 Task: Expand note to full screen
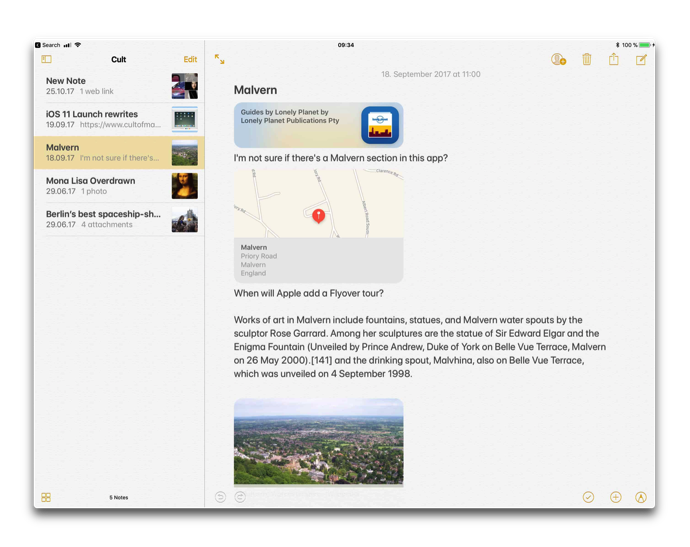[x=220, y=59]
